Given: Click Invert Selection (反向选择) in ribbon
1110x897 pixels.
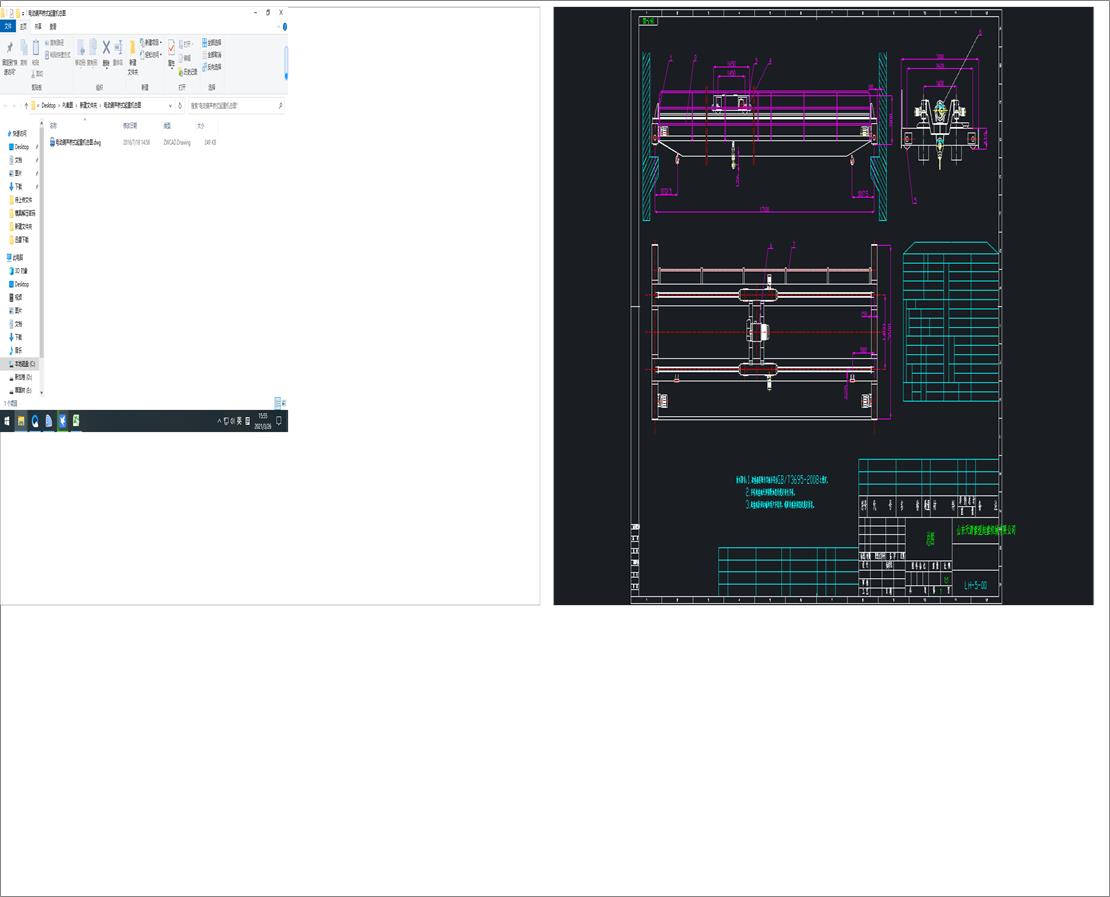Looking at the screenshot, I should (x=212, y=67).
